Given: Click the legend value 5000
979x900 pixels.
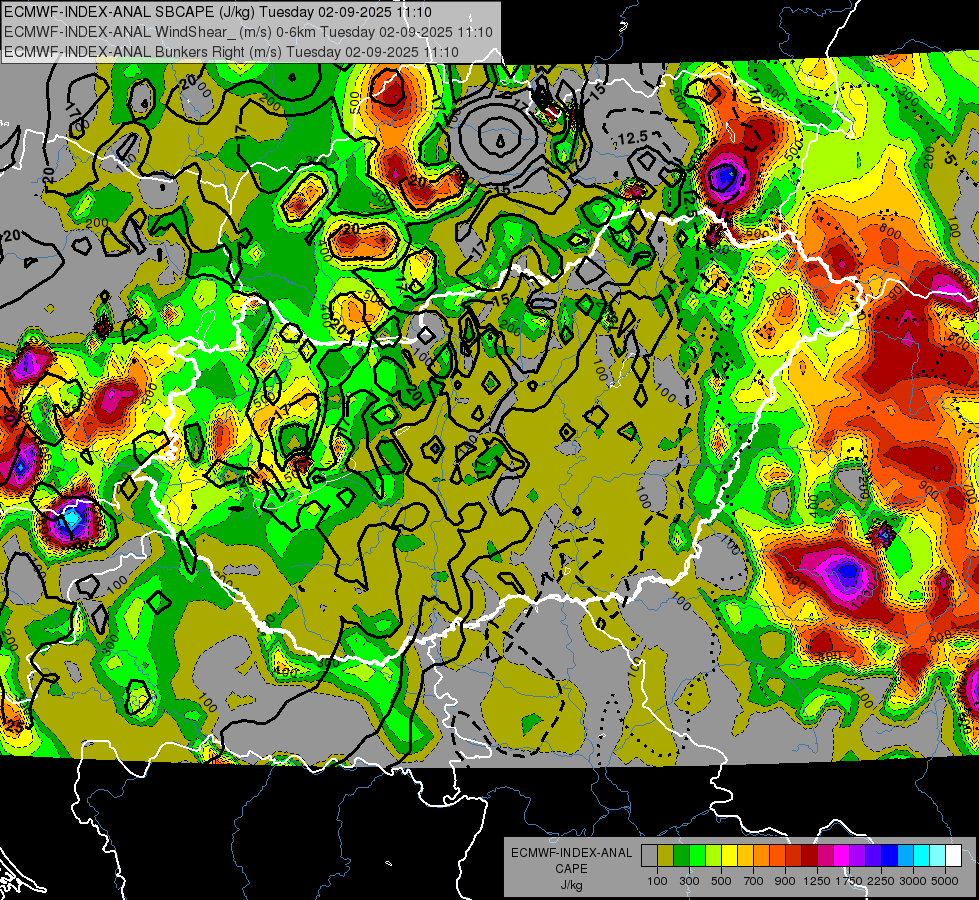Looking at the screenshot, I should coord(945,881).
